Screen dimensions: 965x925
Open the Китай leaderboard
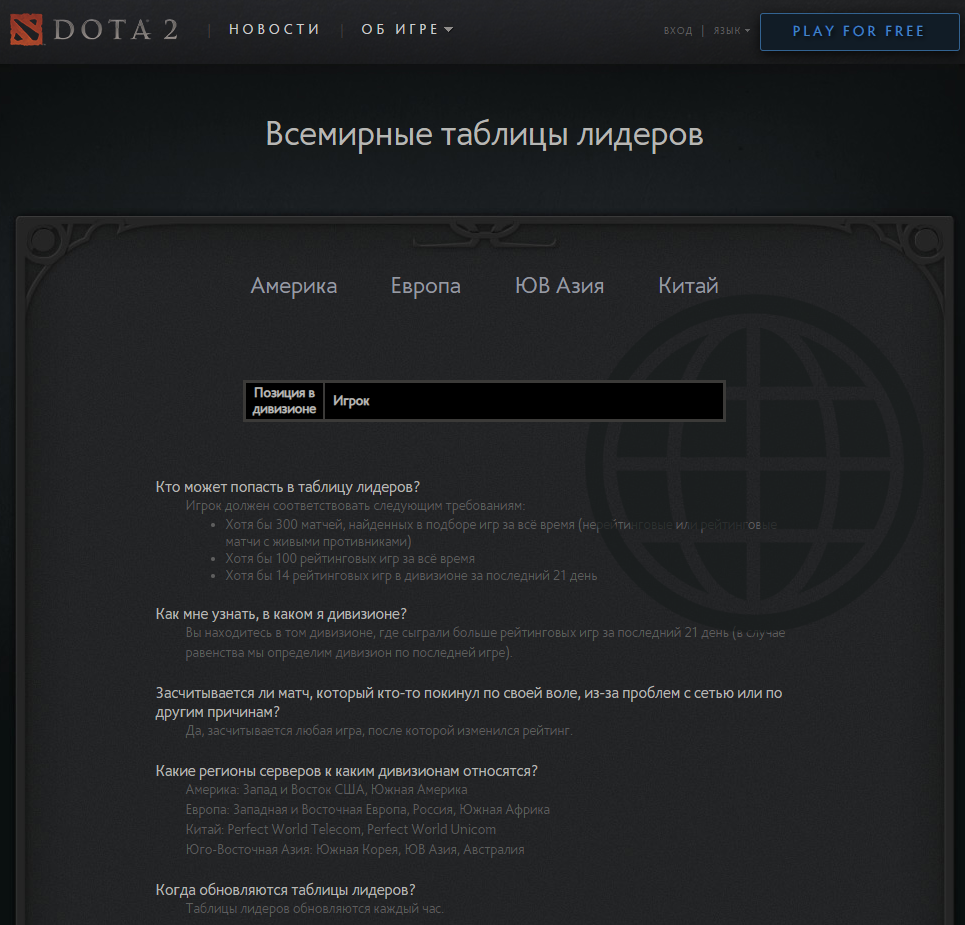tap(688, 285)
